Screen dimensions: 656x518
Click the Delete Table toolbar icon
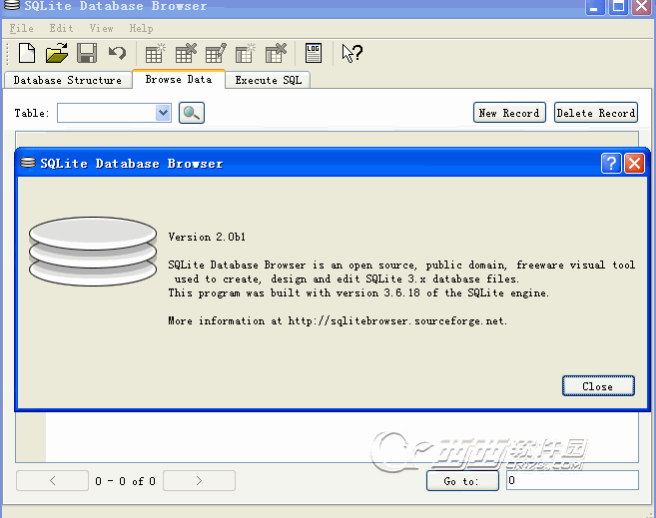click(x=186, y=53)
